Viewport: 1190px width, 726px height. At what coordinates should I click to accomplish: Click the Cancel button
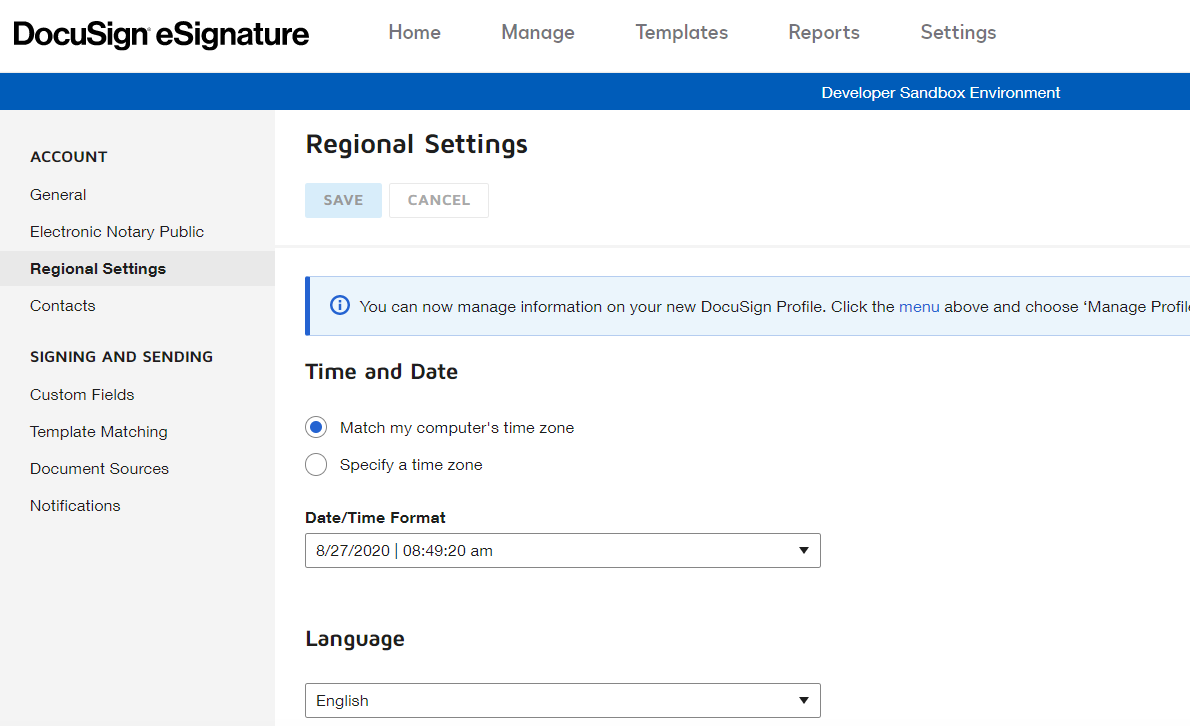point(438,200)
